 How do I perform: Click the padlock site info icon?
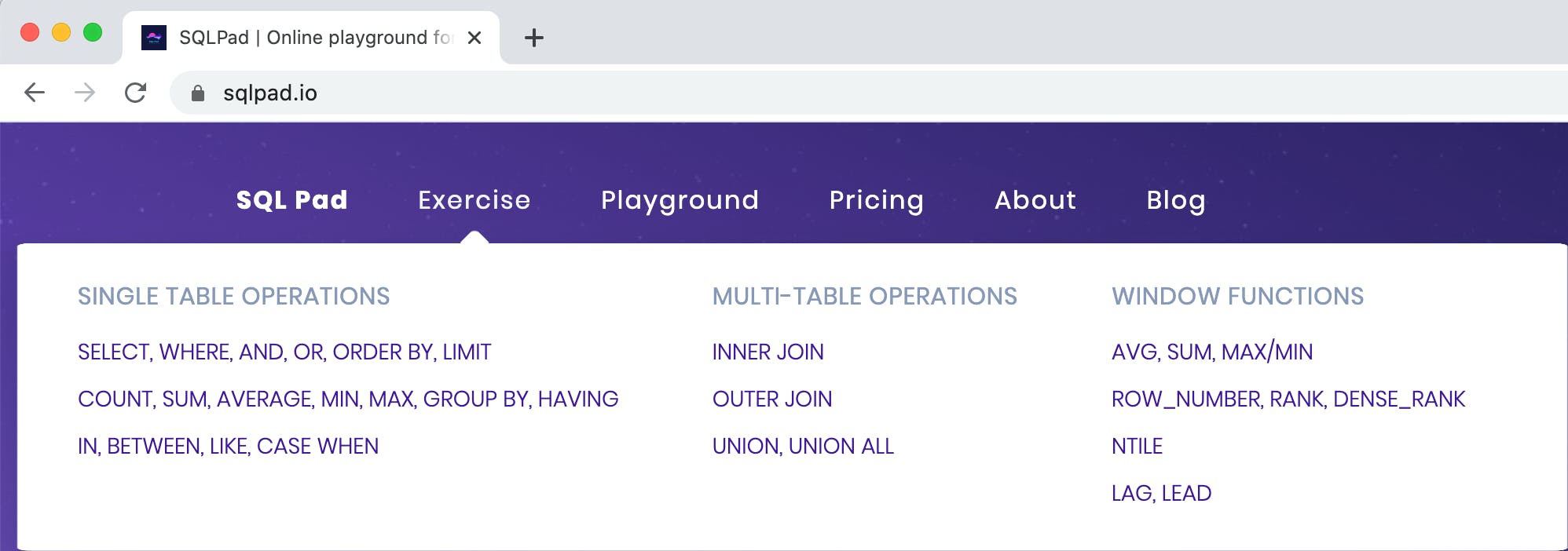tap(198, 93)
